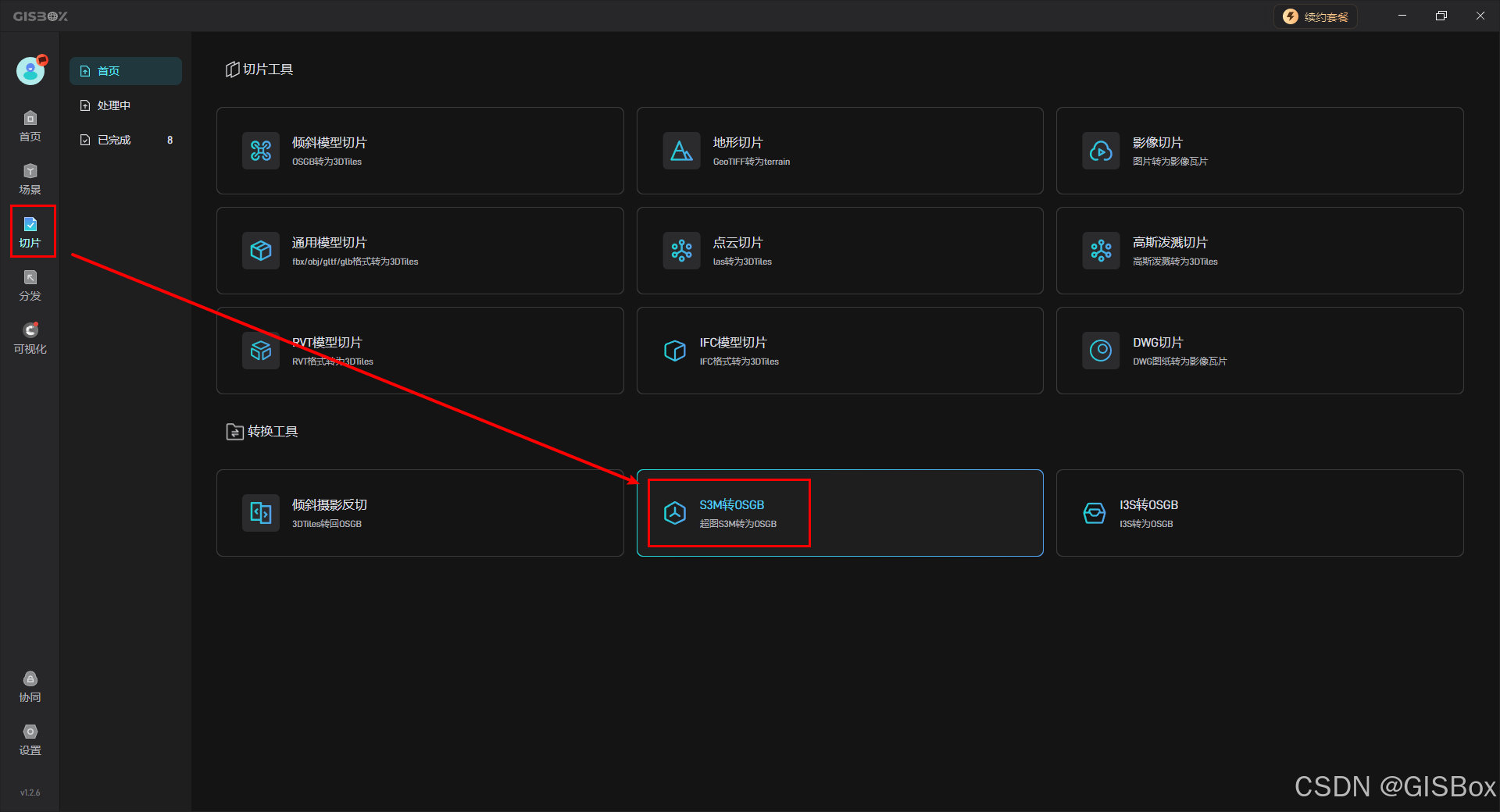1500x812 pixels.
Task: Click the I3S转OSGB icon
Action: click(x=1095, y=513)
